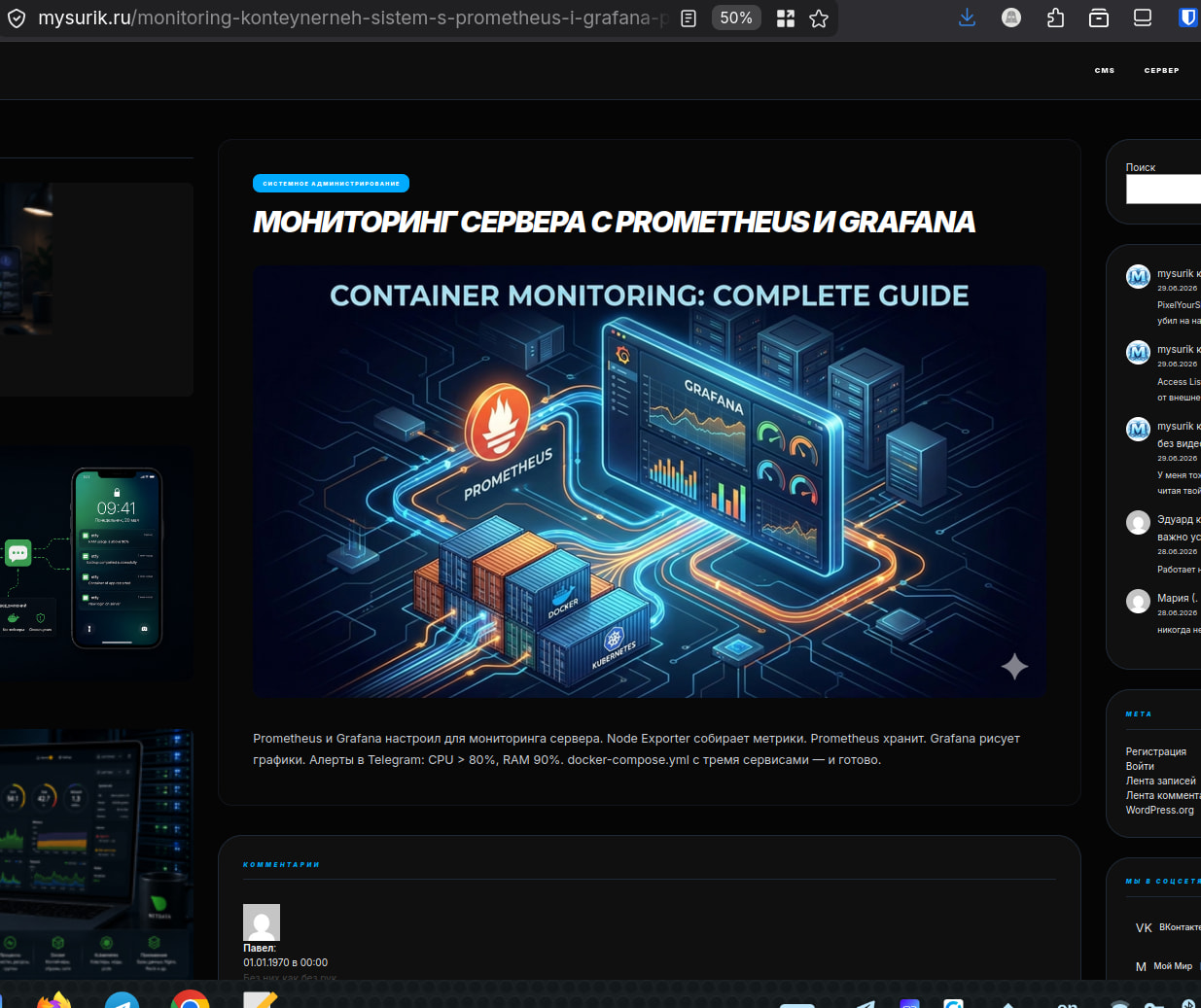
Task: Open the Лента комментариев feed link
Action: pyautogui.click(x=1163, y=795)
